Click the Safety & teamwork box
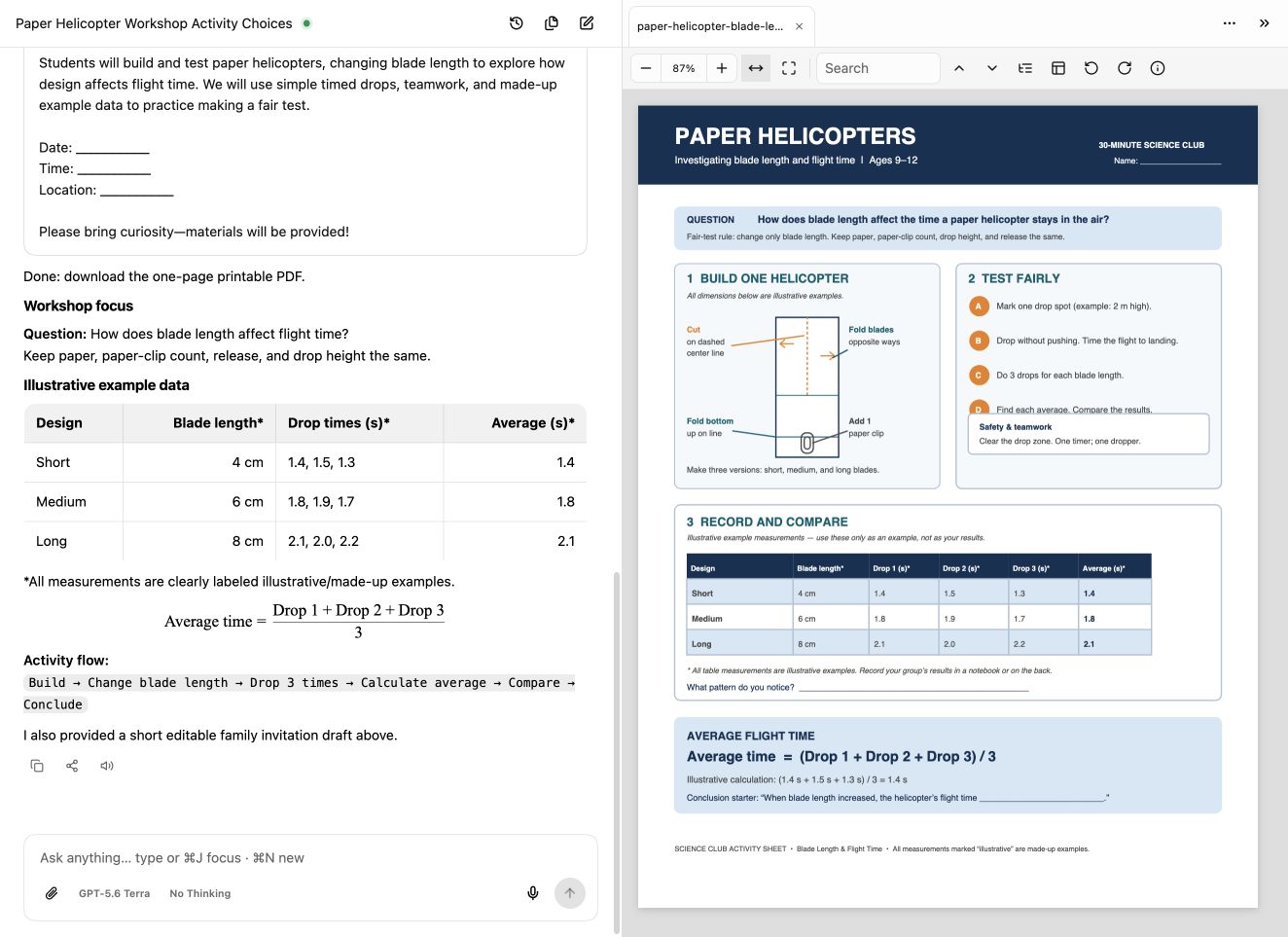This screenshot has width=1288, height=937. [1089, 434]
